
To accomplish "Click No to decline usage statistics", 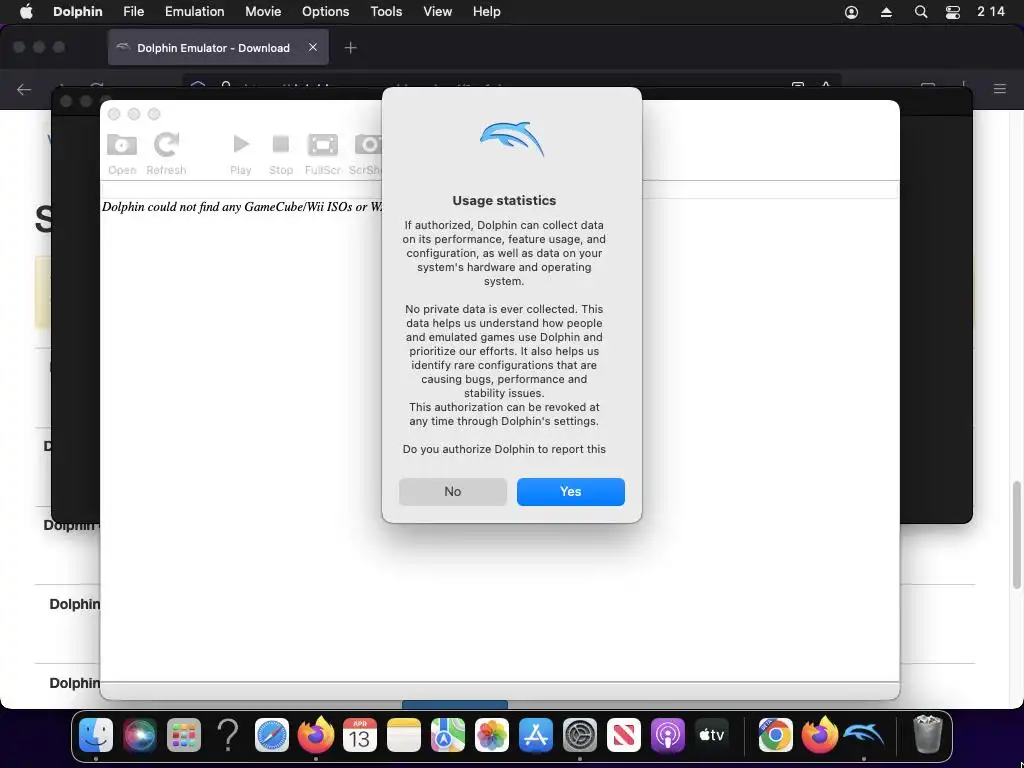I will click(453, 492).
